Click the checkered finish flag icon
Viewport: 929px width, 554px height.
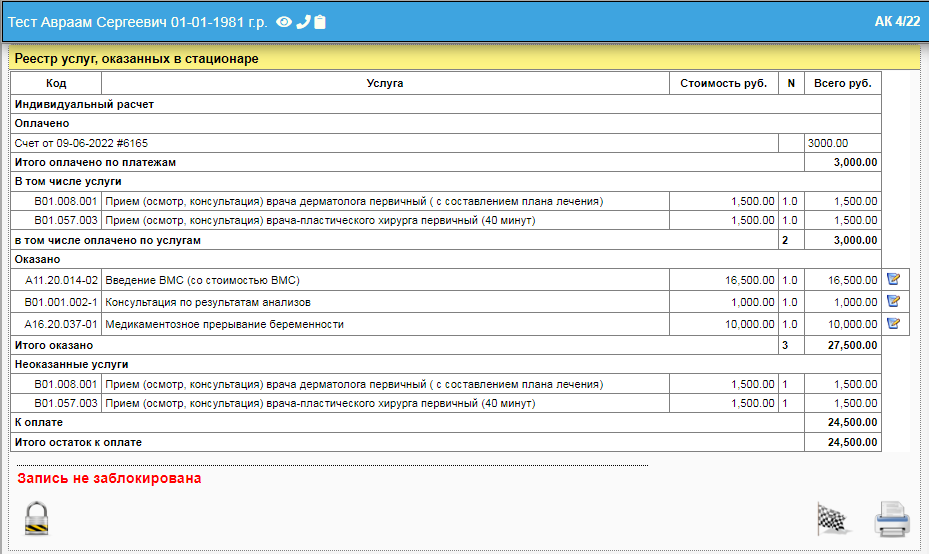pyautogui.click(x=831, y=518)
